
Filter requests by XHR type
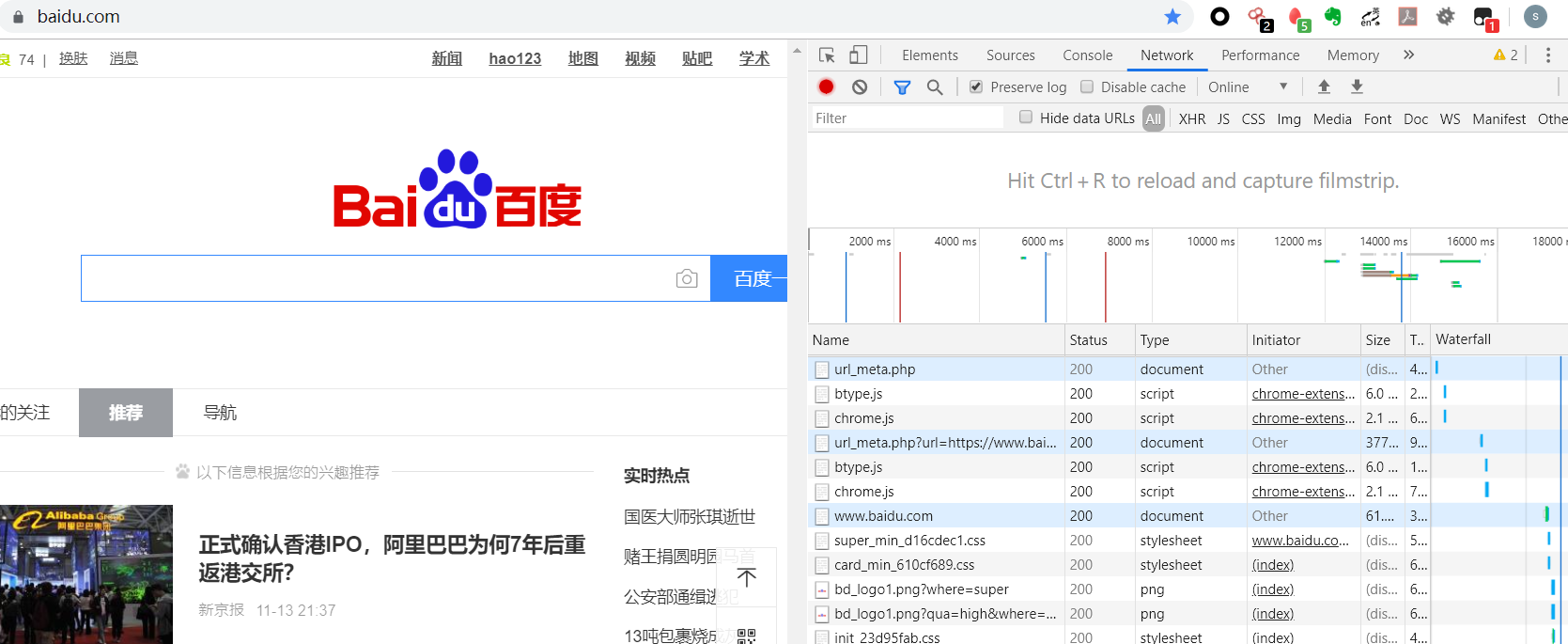[x=1192, y=118]
